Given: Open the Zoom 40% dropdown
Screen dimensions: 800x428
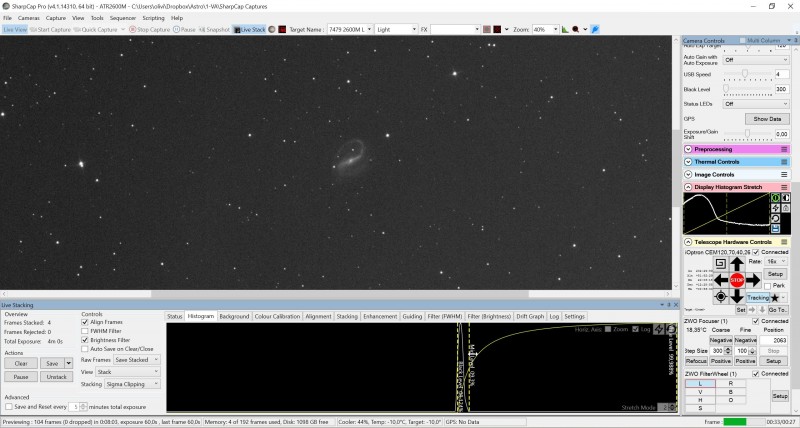Looking at the screenshot, I should click(x=545, y=30).
